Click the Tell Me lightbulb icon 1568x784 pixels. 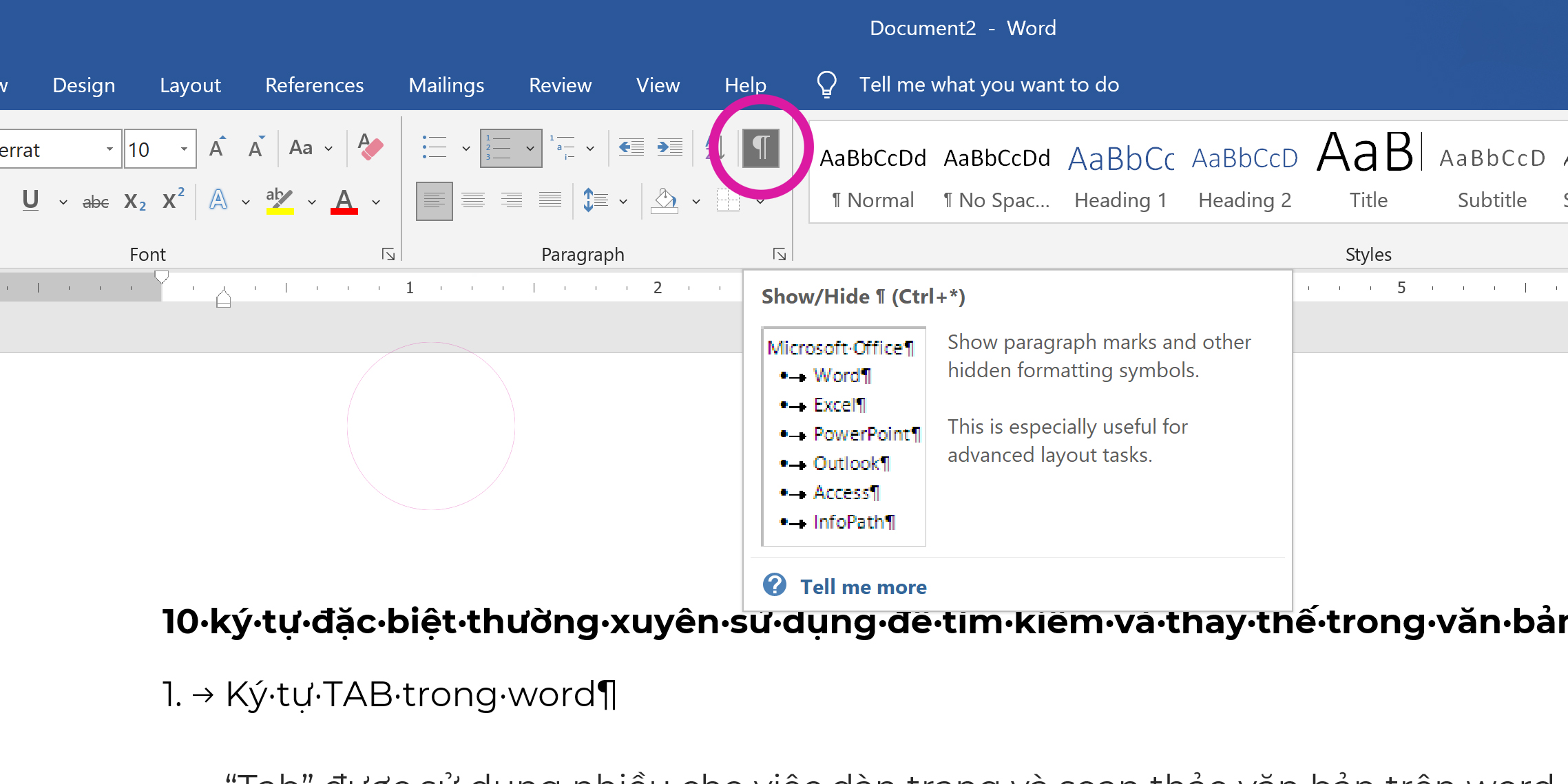tap(826, 85)
